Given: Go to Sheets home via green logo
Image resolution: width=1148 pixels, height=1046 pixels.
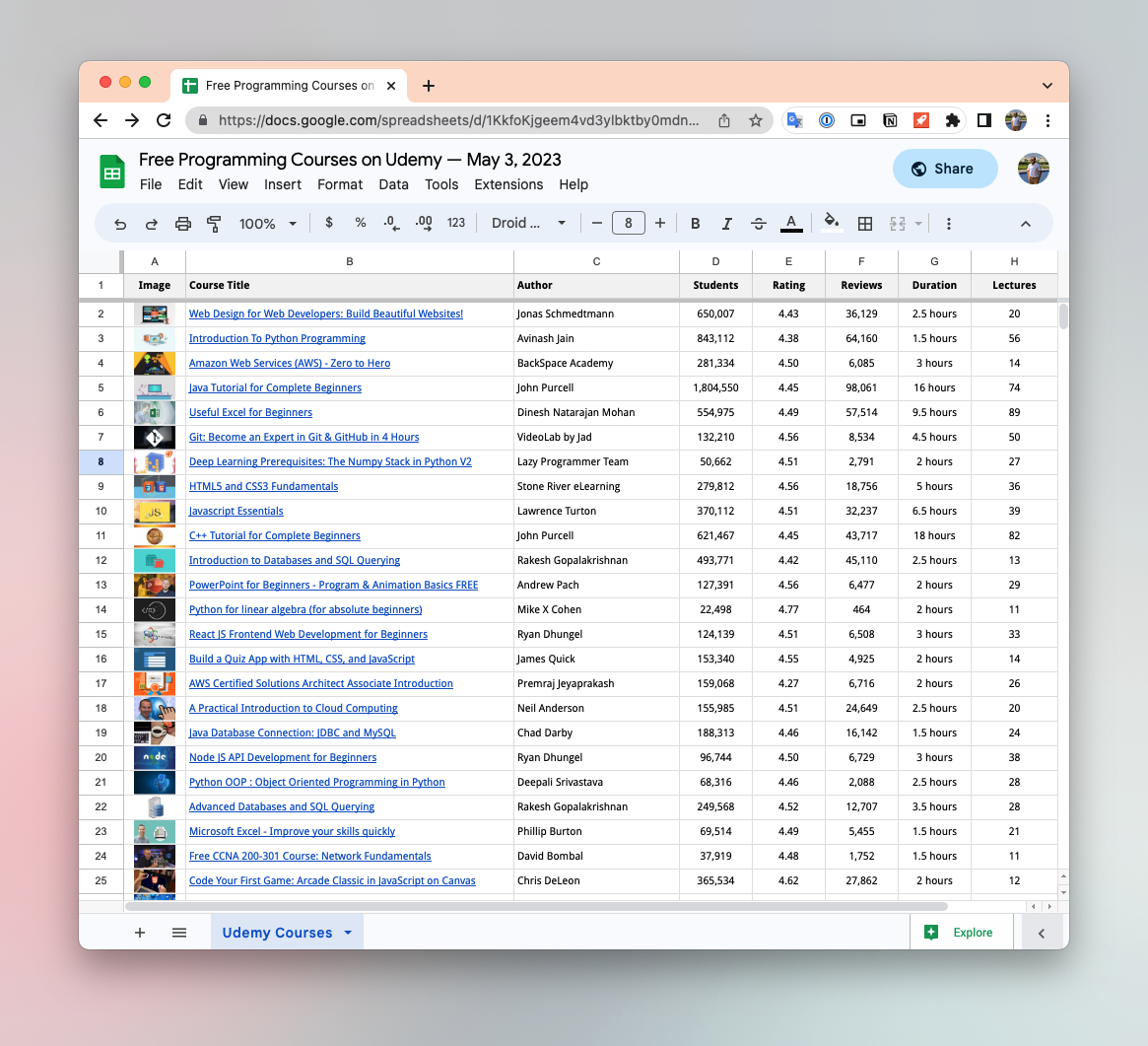Looking at the screenshot, I should click(x=112, y=173).
